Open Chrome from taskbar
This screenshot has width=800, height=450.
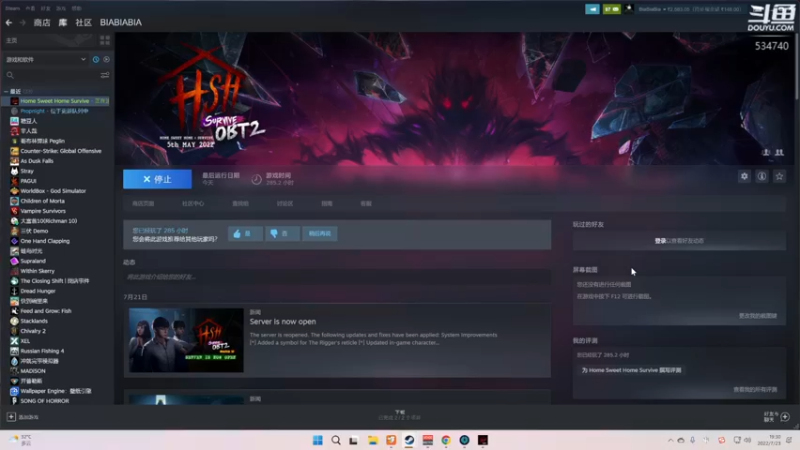pos(446,440)
